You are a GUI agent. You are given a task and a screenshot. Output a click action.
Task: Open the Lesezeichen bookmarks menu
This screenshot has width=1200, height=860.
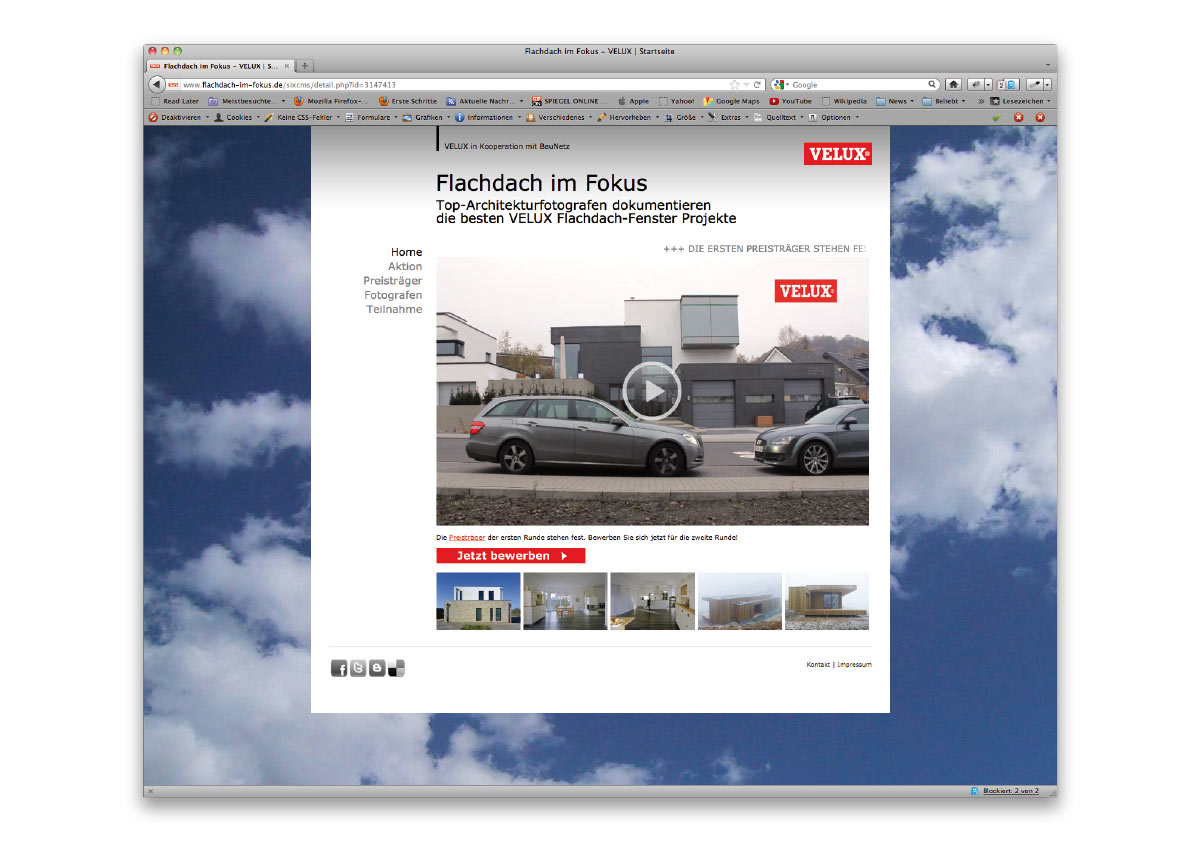[1020, 101]
